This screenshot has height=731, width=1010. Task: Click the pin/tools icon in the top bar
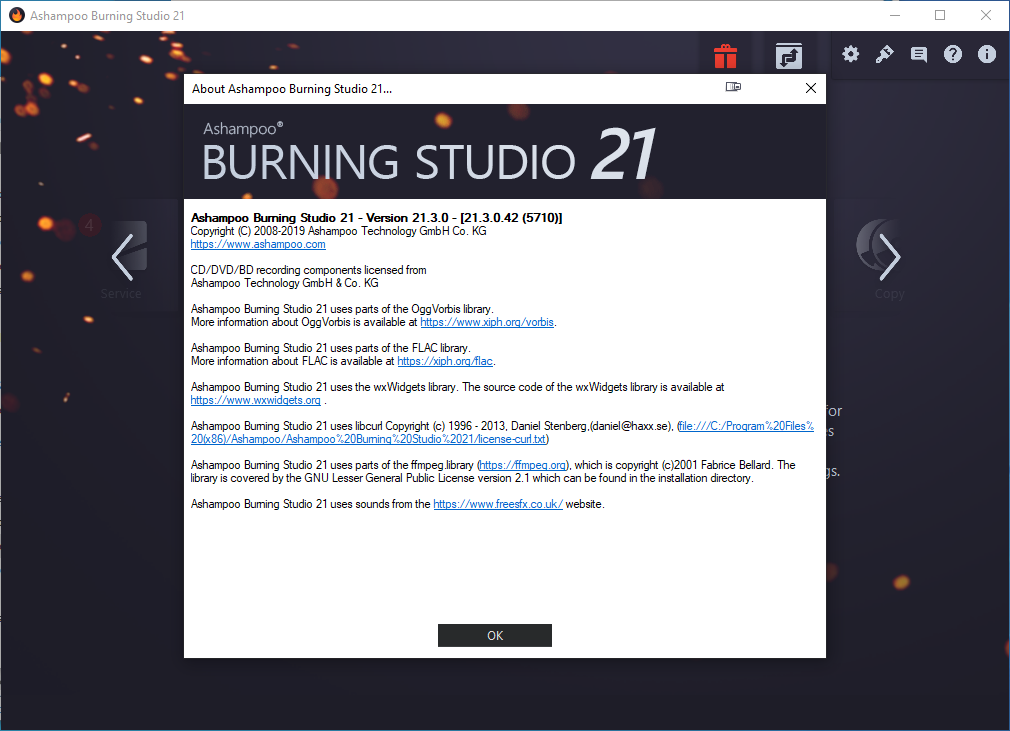[884, 54]
